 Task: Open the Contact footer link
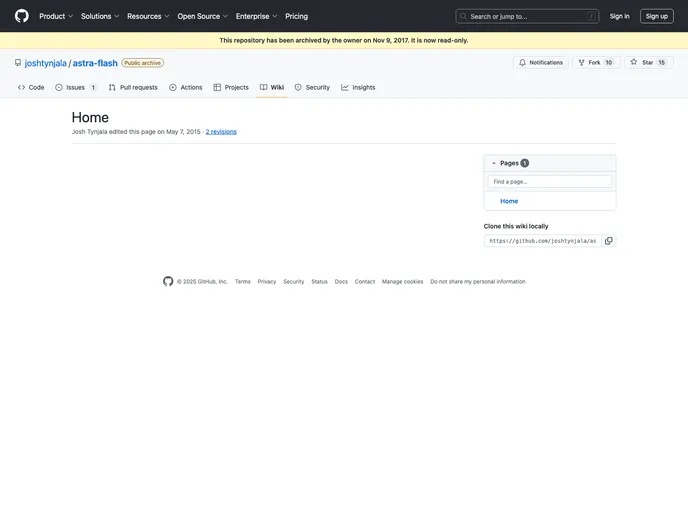pos(365,282)
